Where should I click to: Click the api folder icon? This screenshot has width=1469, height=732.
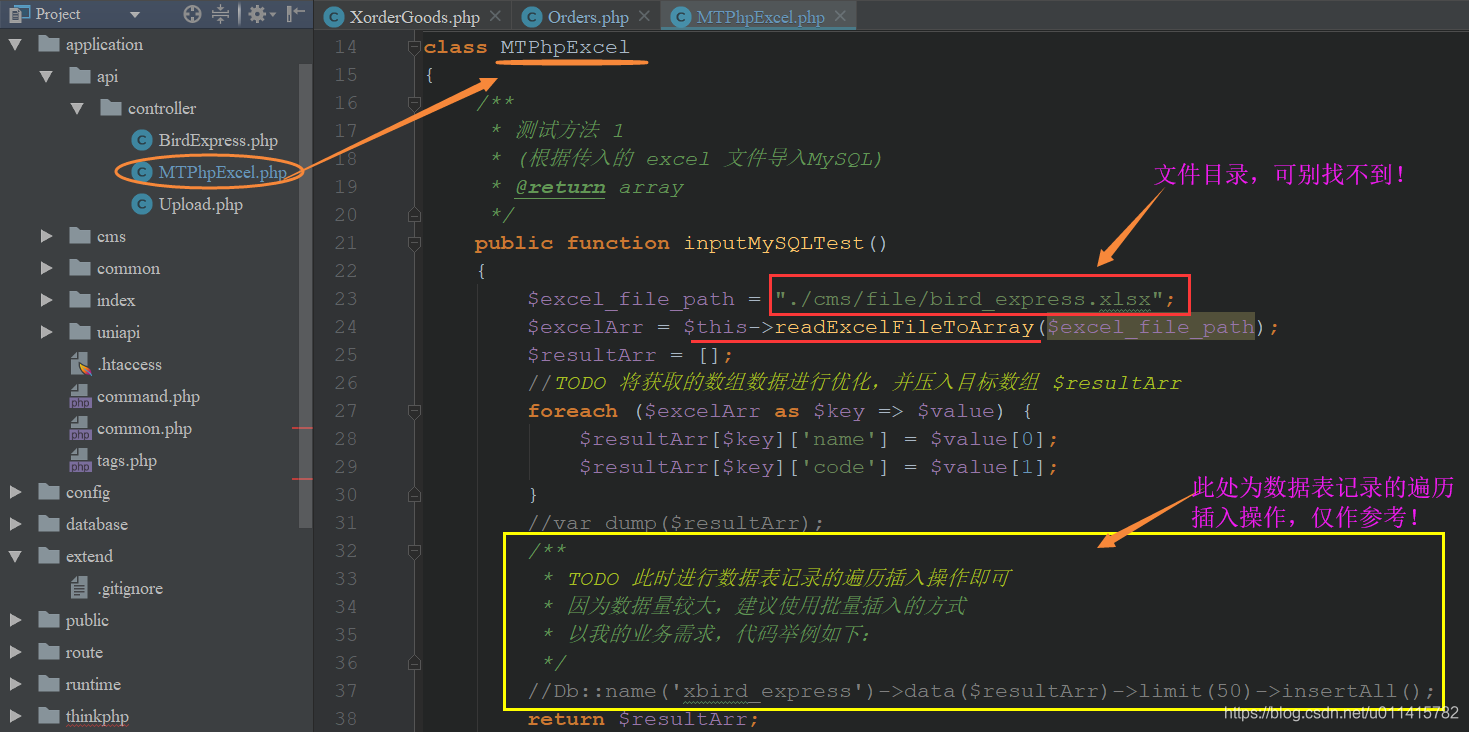pos(80,76)
